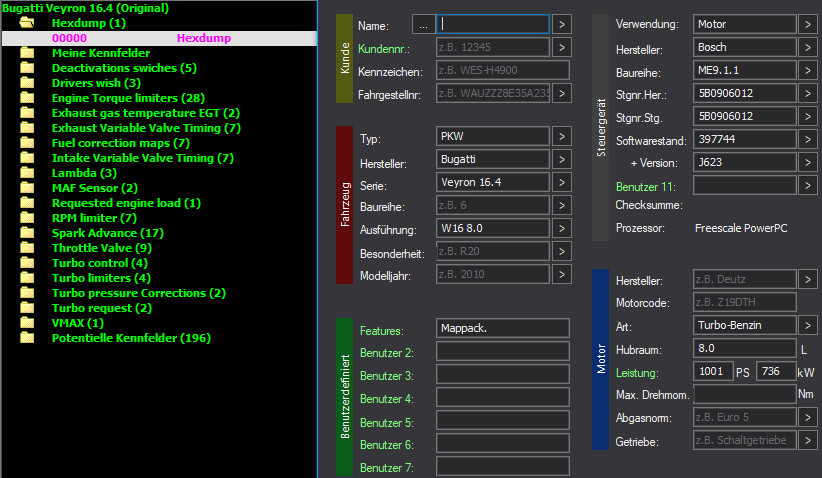Open the Kundennr. arrow button

coord(561,47)
